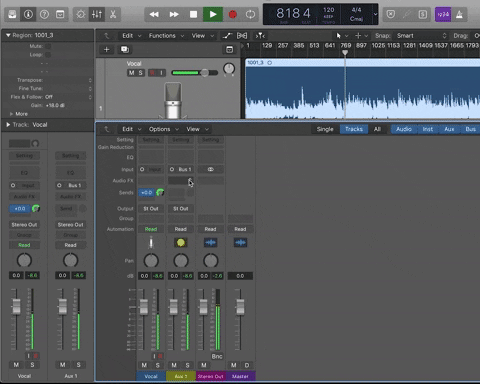
Task: Switch mixer to Single view
Action: (x=325, y=129)
